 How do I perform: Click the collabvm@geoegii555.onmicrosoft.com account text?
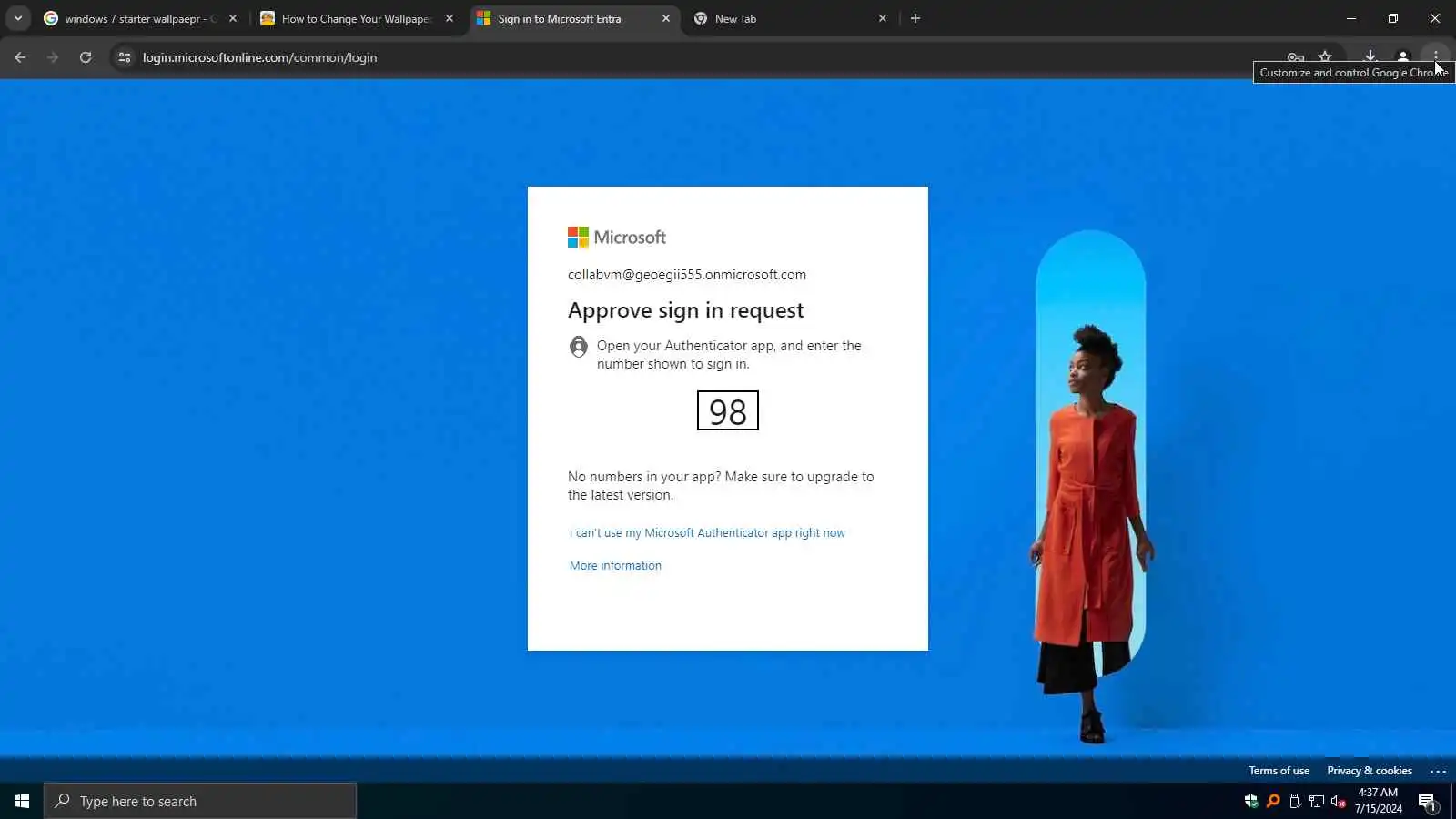click(x=687, y=275)
